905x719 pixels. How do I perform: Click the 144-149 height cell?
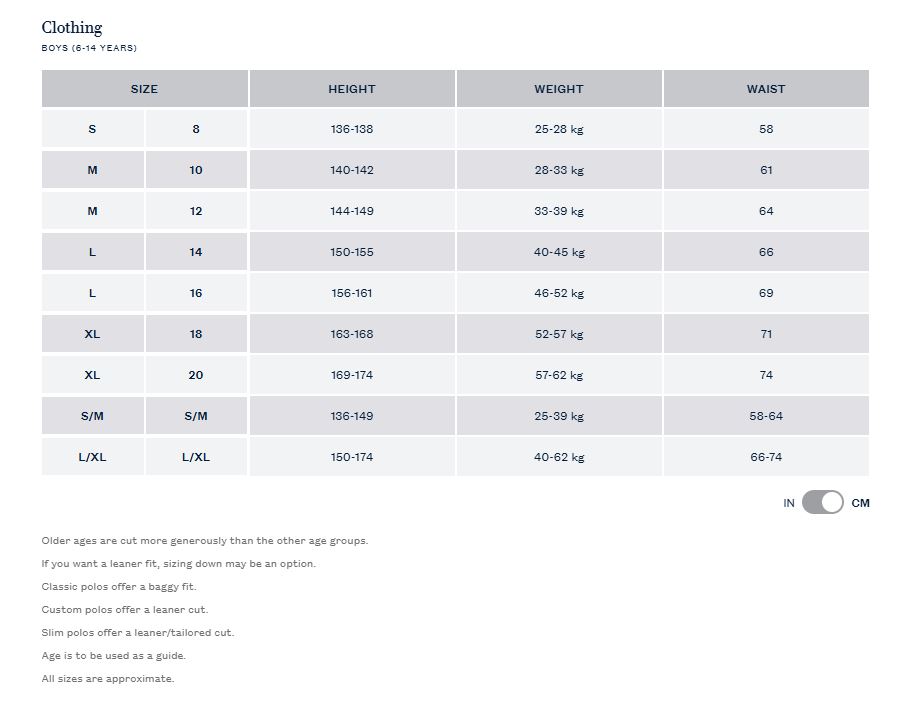pos(352,211)
